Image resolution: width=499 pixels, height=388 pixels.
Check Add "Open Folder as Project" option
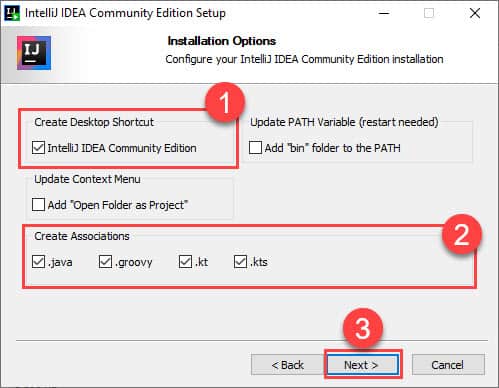pyautogui.click(x=38, y=205)
